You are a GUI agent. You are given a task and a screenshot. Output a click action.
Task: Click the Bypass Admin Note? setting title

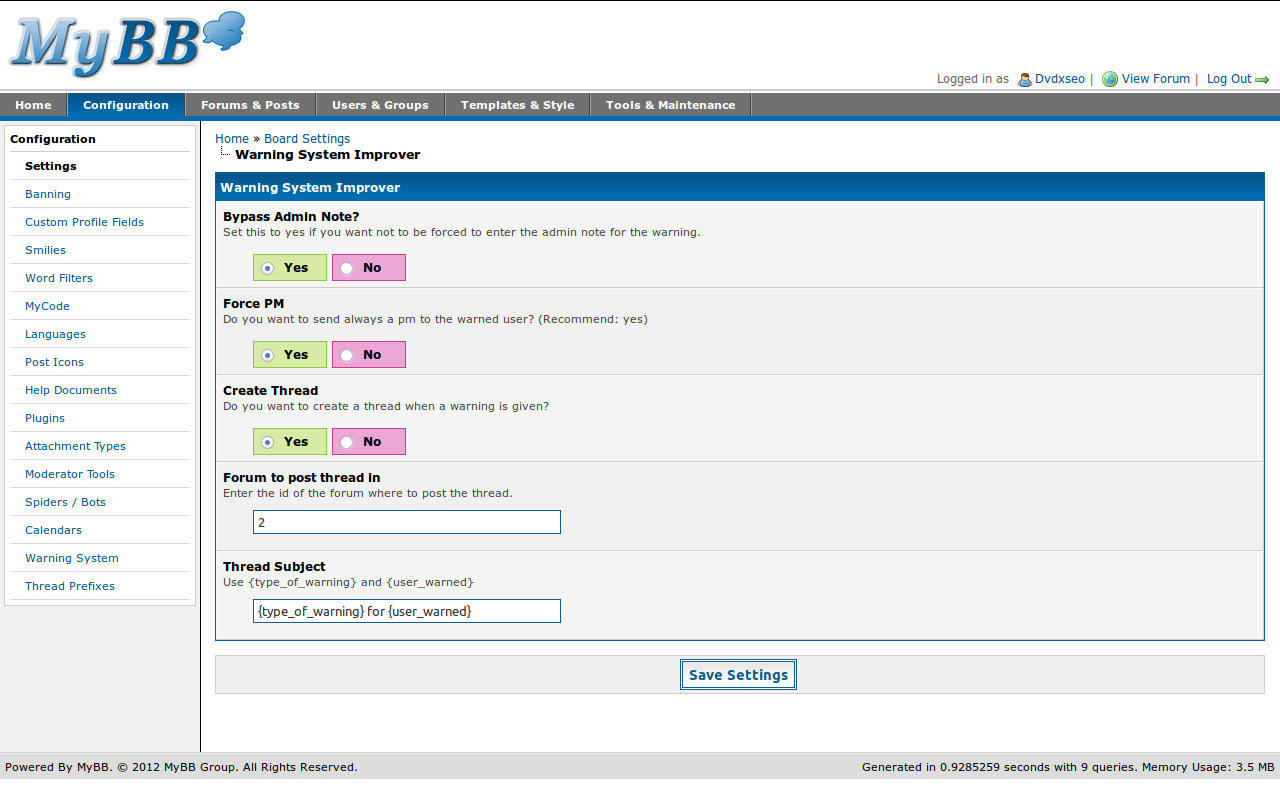coord(291,217)
